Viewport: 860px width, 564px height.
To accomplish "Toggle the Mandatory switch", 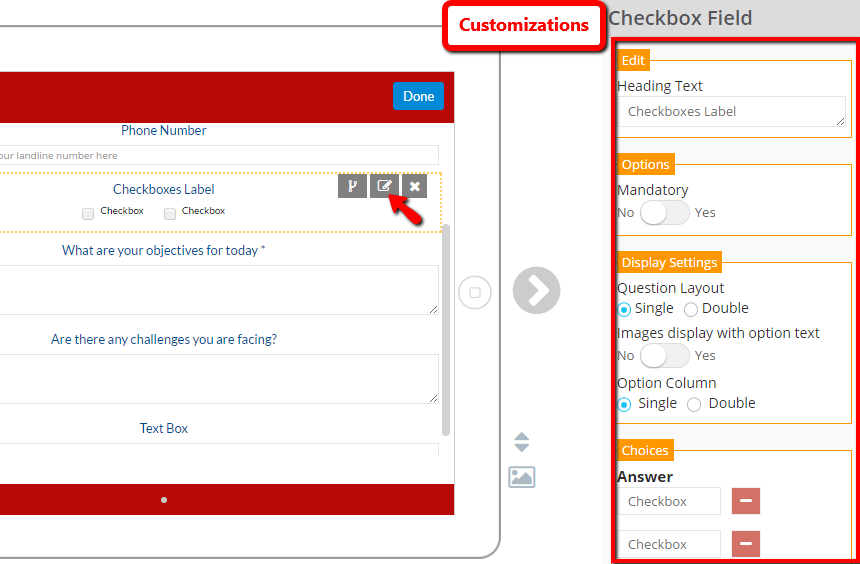I will pos(665,213).
